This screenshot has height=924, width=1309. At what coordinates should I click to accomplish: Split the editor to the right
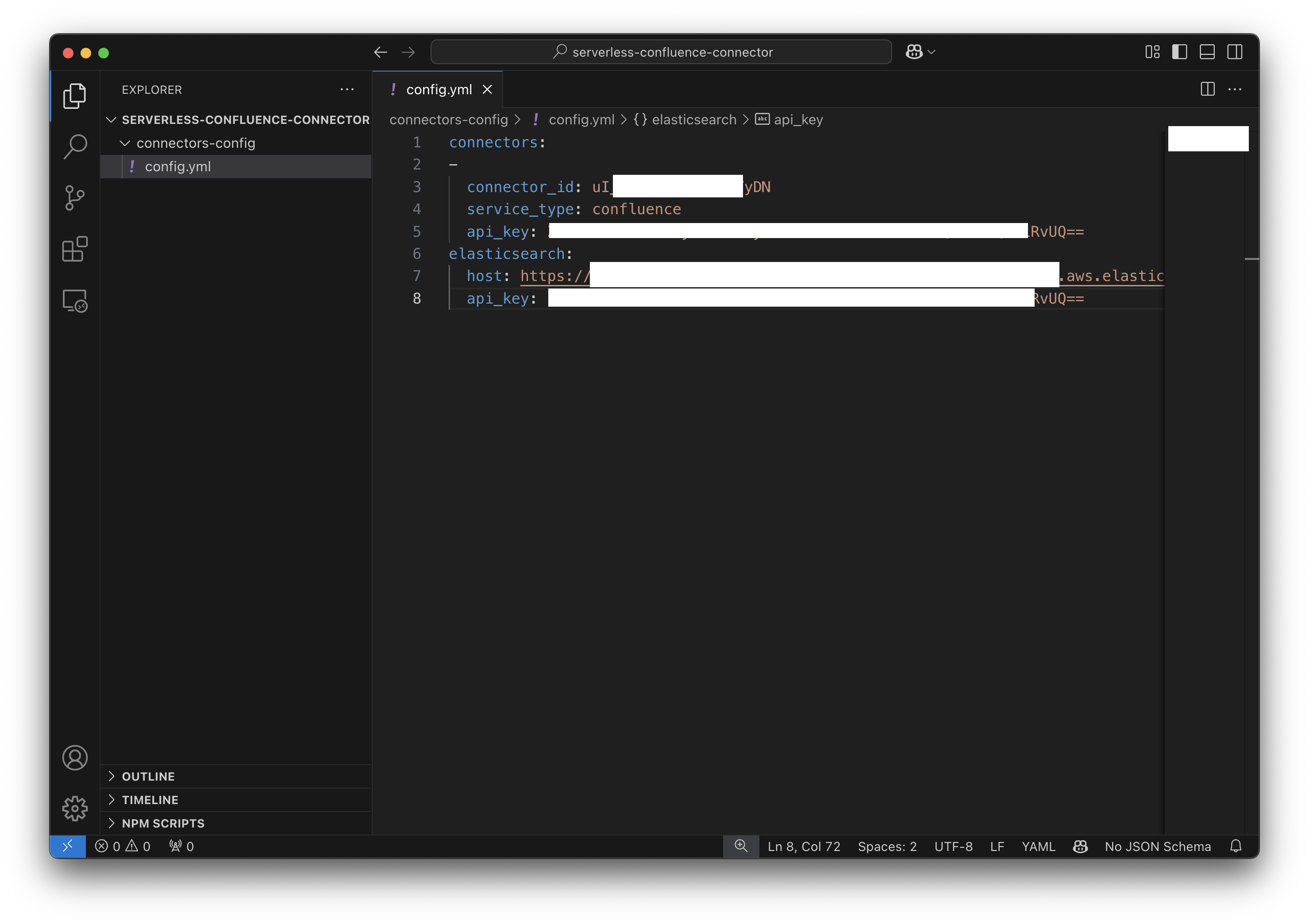coord(1208,89)
